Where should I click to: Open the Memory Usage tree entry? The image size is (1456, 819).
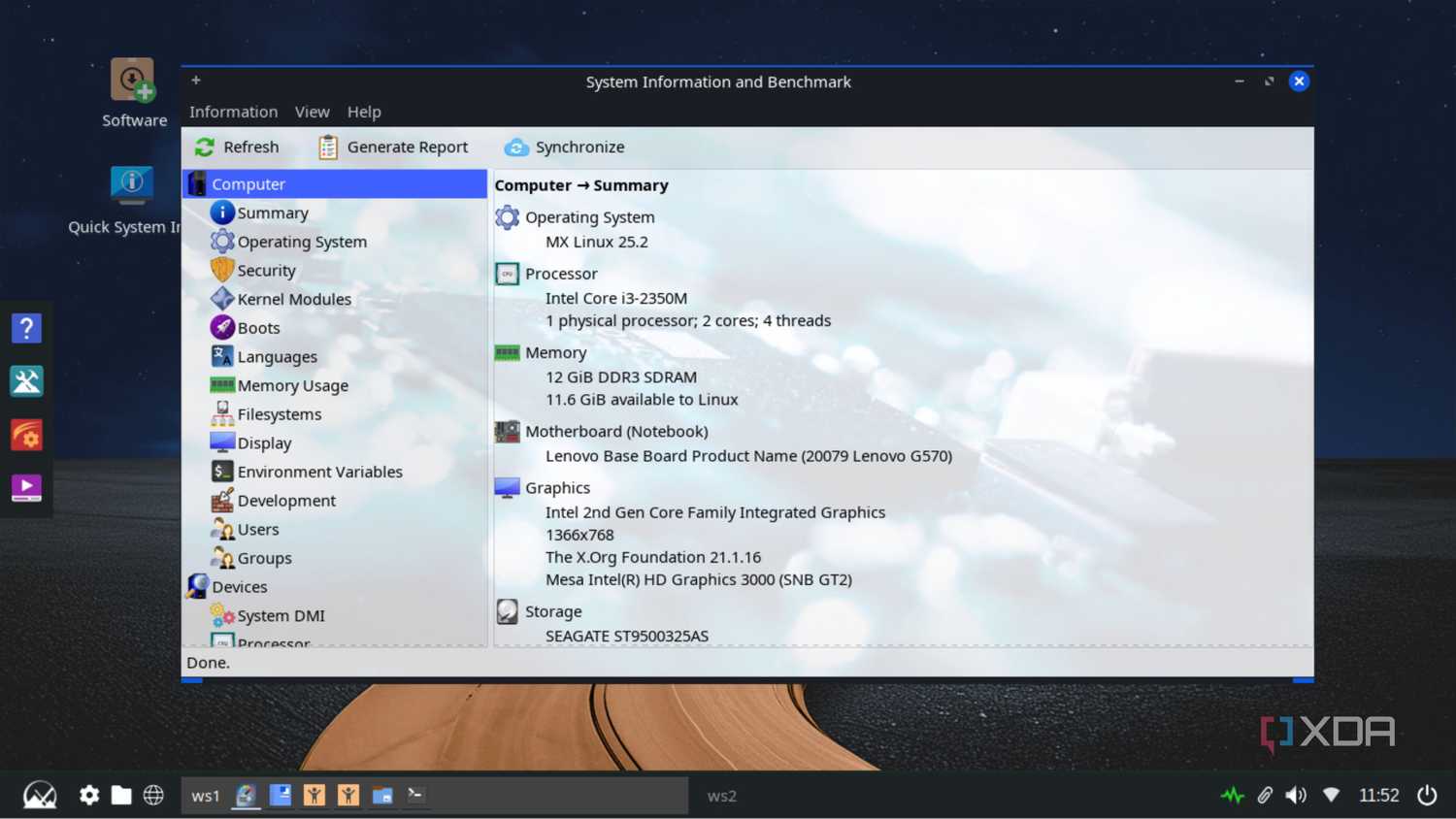[292, 385]
